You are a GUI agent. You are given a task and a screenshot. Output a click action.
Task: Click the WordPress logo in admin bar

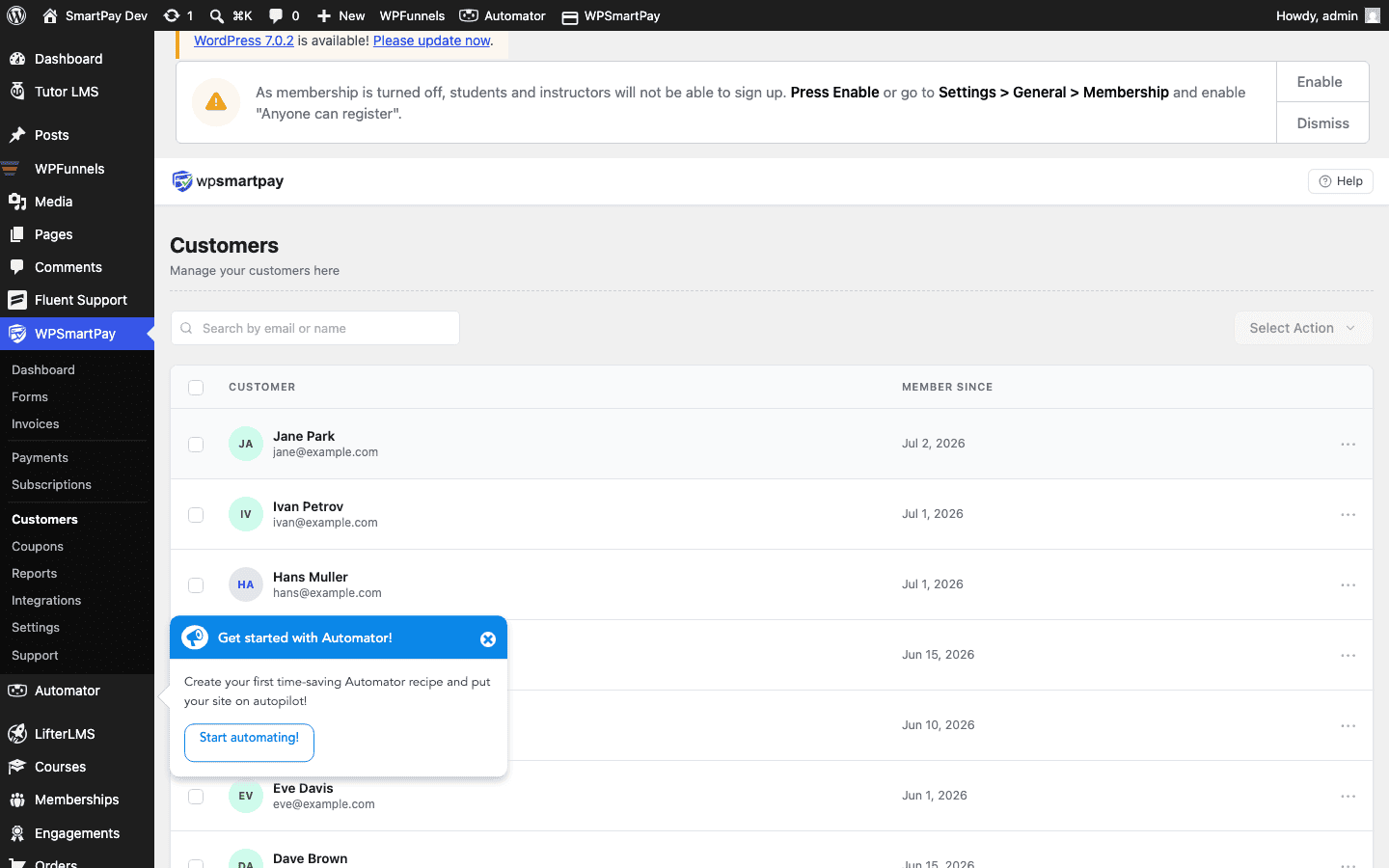[16, 15]
